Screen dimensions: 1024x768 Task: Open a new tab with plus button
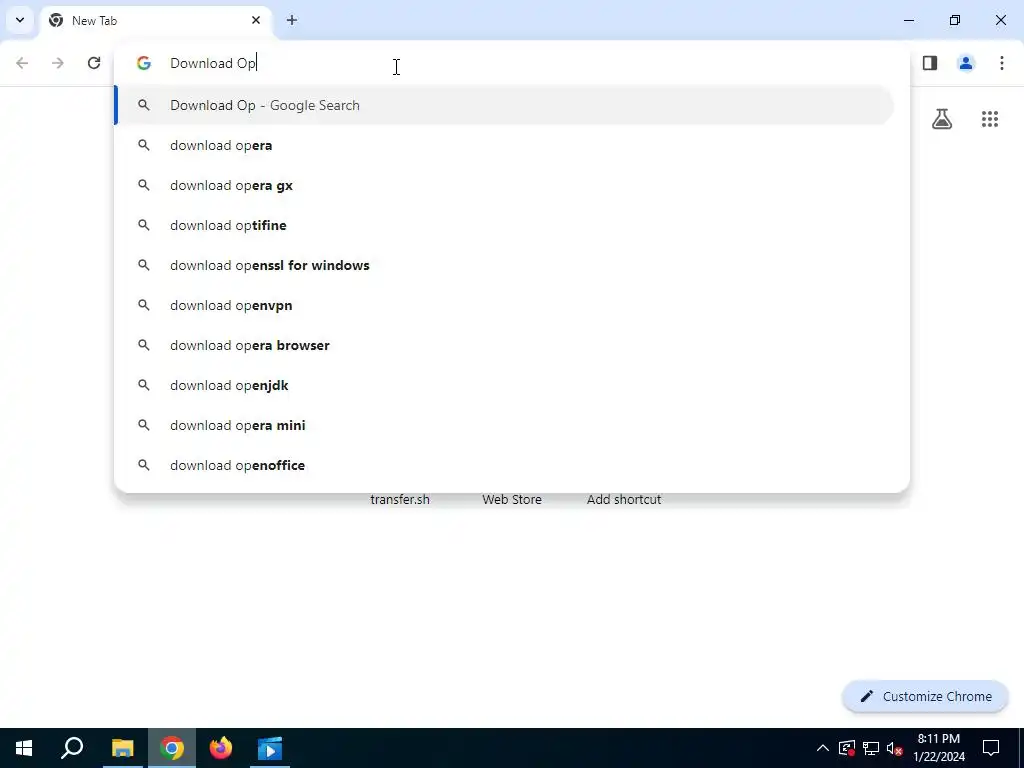(x=292, y=20)
